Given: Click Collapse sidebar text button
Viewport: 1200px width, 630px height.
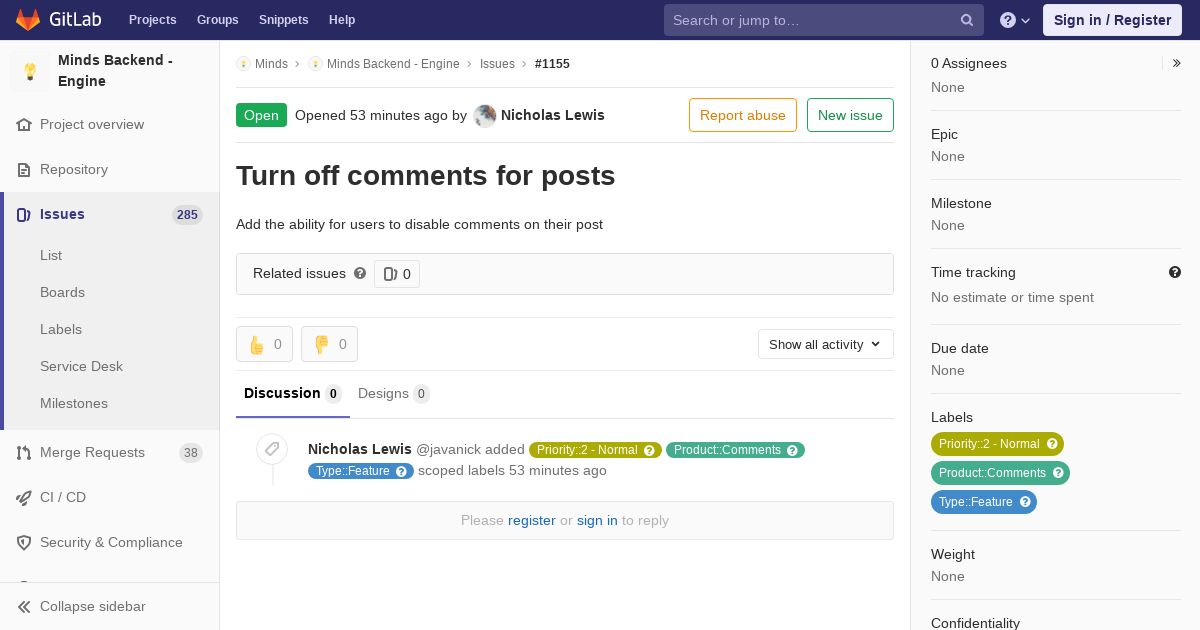Looking at the screenshot, I should coord(93,607).
